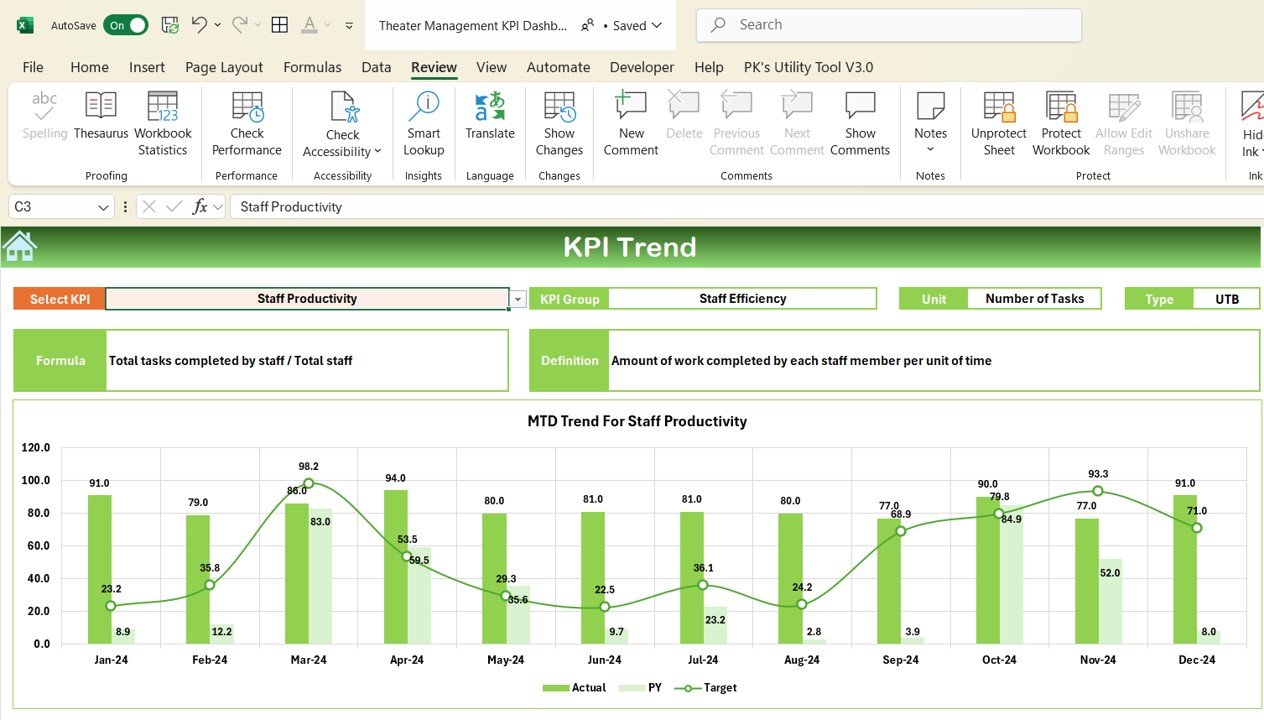Switch to the Home tab

click(x=89, y=67)
